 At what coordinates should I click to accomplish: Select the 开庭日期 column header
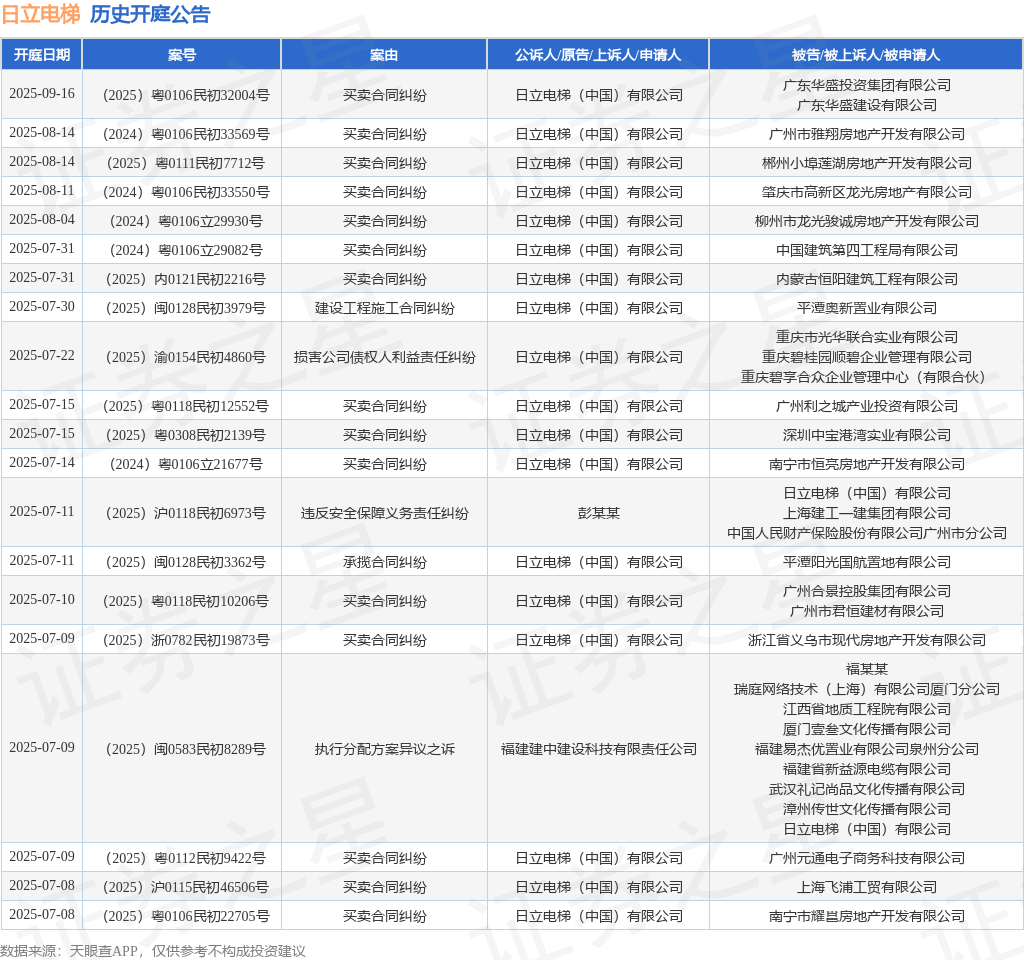tap(42, 55)
